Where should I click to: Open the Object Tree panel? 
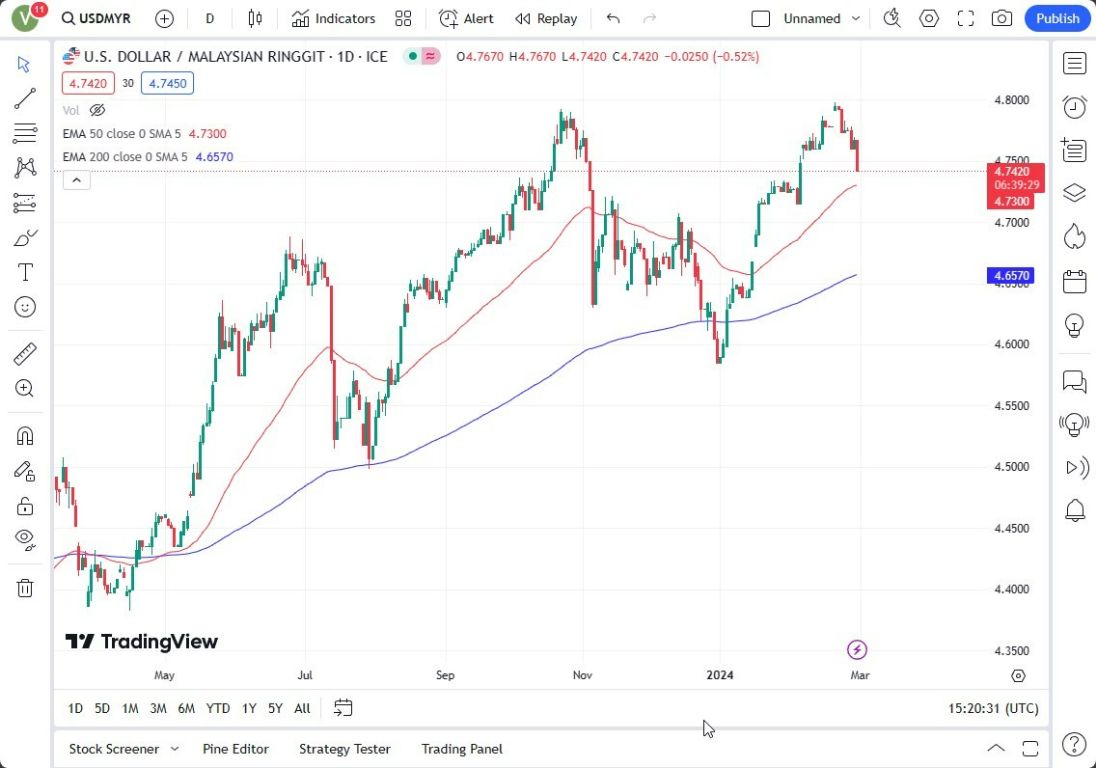1074,192
